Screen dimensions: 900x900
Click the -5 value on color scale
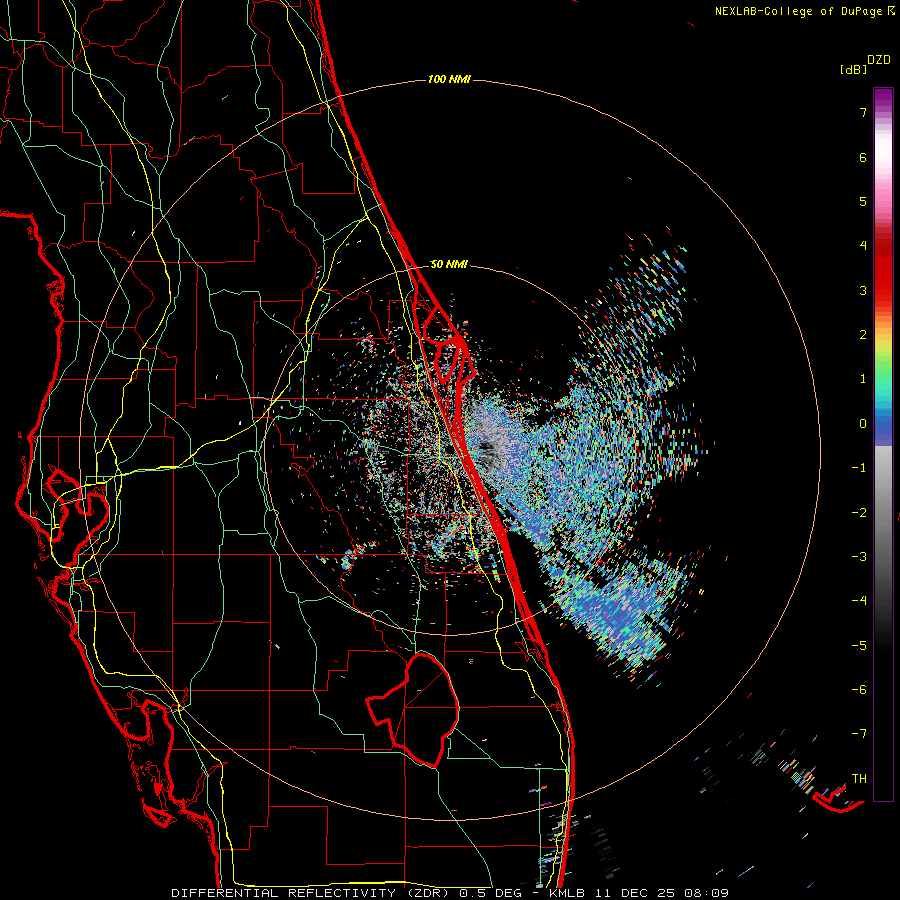pos(859,646)
